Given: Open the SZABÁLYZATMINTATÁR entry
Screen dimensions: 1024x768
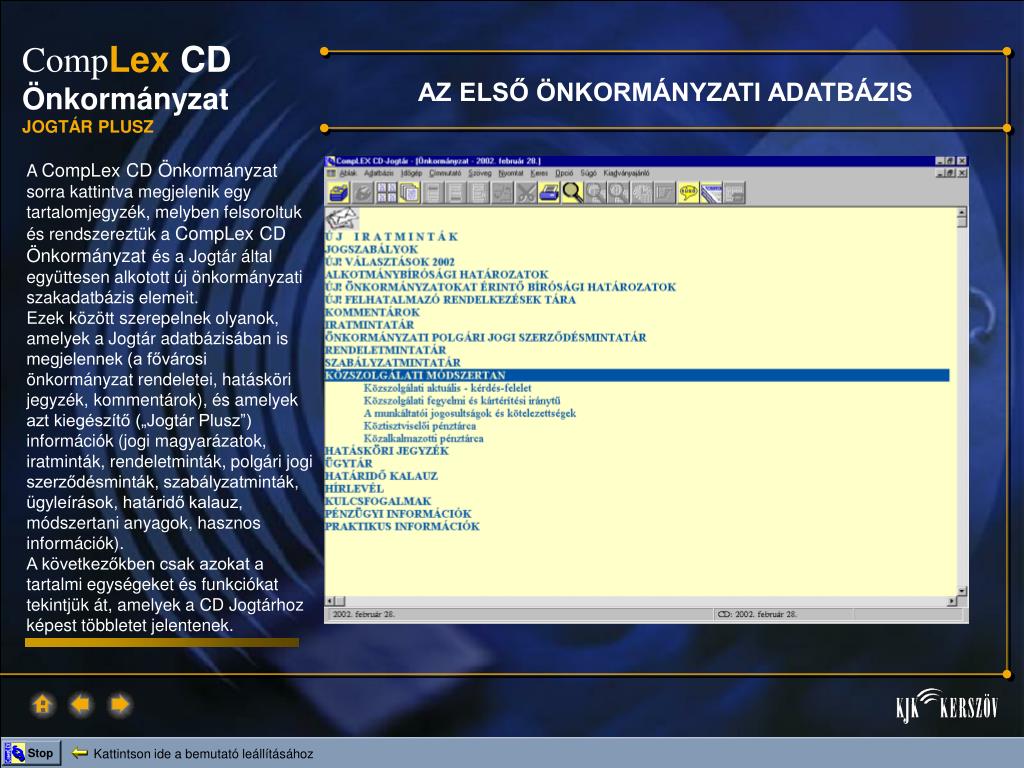Looking at the screenshot, I should click(x=392, y=362).
